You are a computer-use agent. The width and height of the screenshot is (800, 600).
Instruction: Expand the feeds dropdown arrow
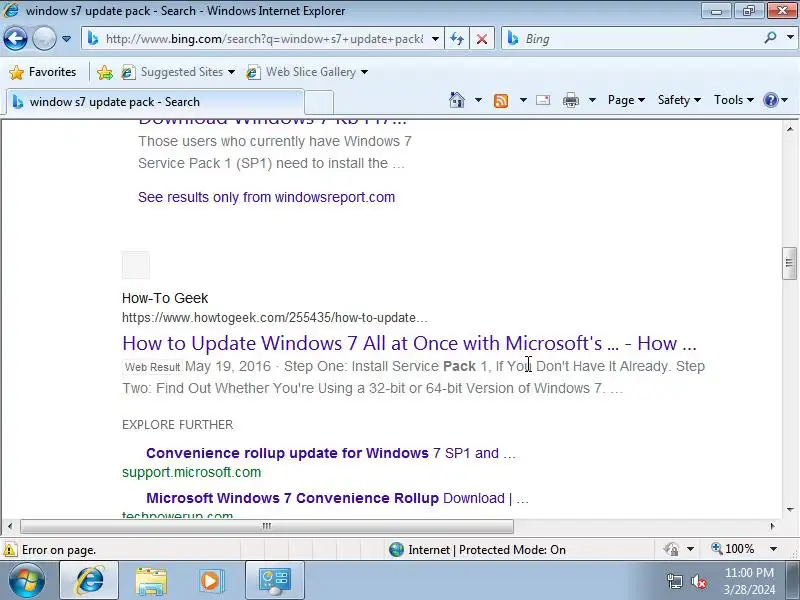click(x=523, y=100)
